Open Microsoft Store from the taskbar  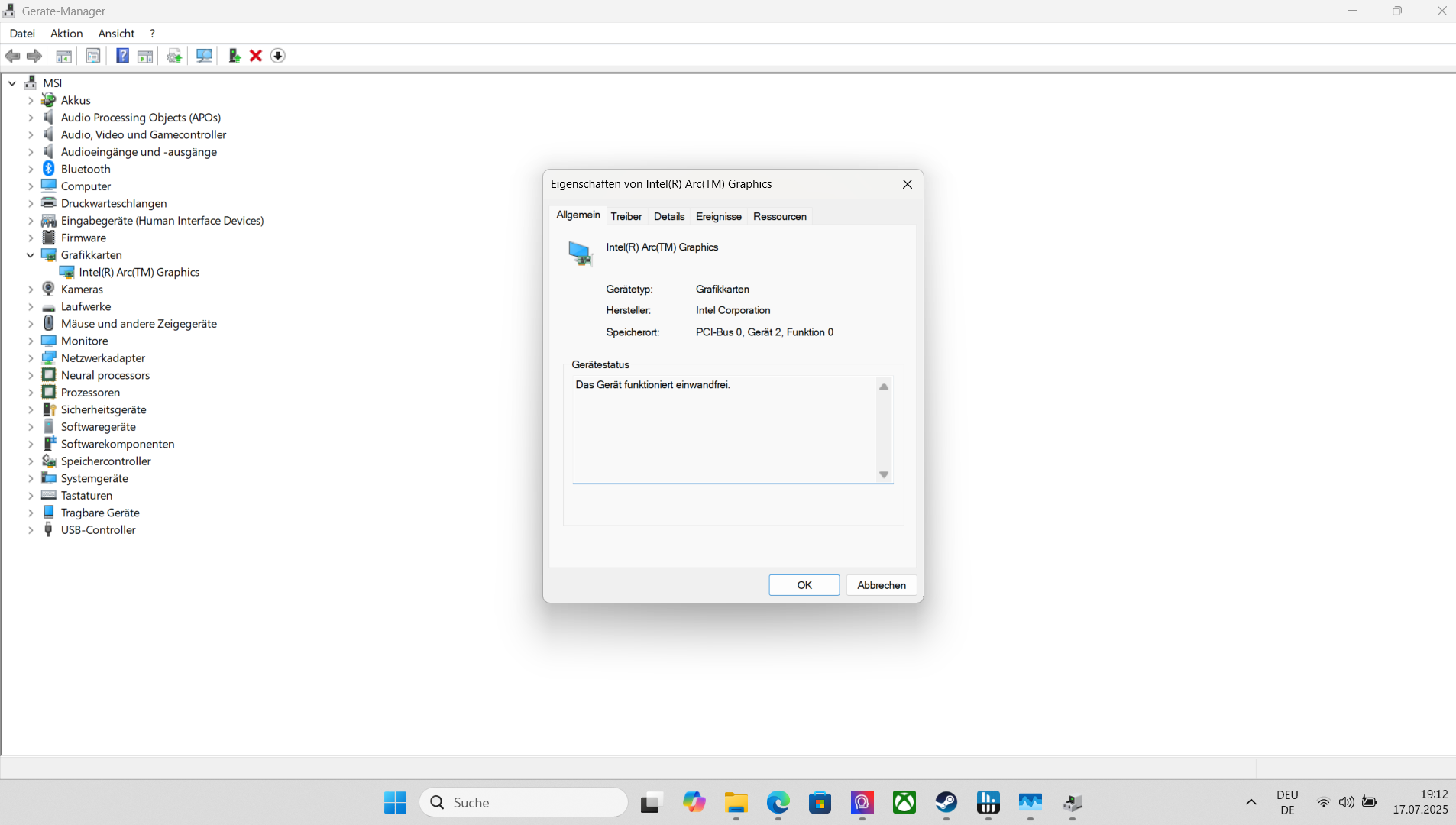click(x=820, y=802)
